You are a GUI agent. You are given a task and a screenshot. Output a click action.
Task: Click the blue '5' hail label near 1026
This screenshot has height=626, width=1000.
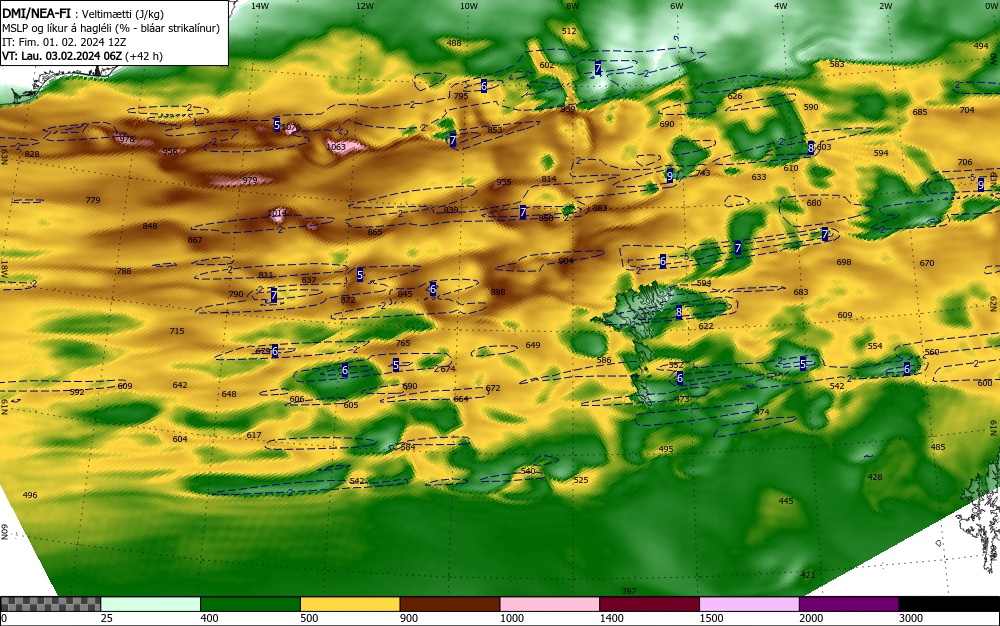(277, 124)
